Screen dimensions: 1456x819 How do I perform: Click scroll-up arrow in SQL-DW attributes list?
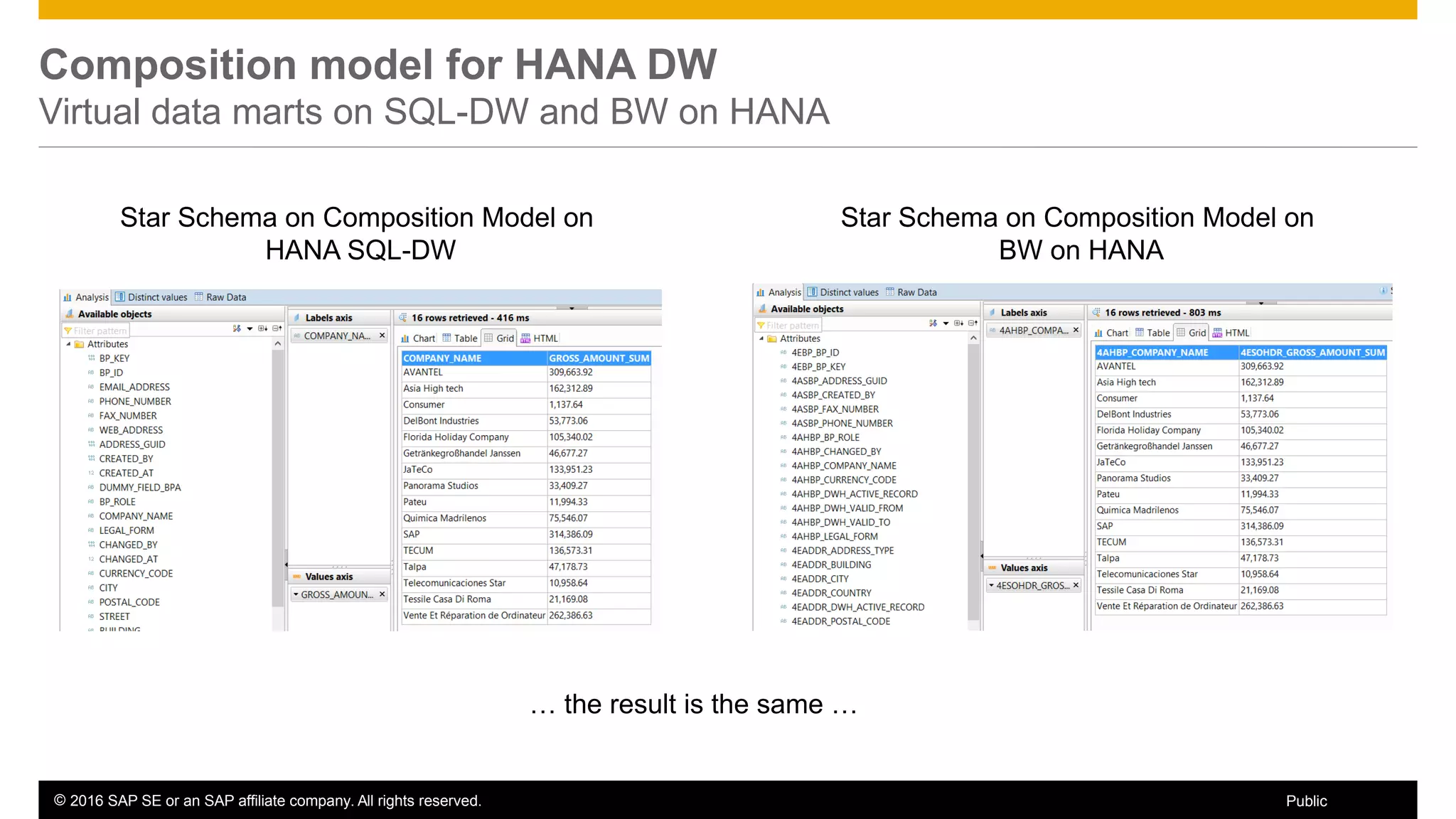click(x=278, y=344)
